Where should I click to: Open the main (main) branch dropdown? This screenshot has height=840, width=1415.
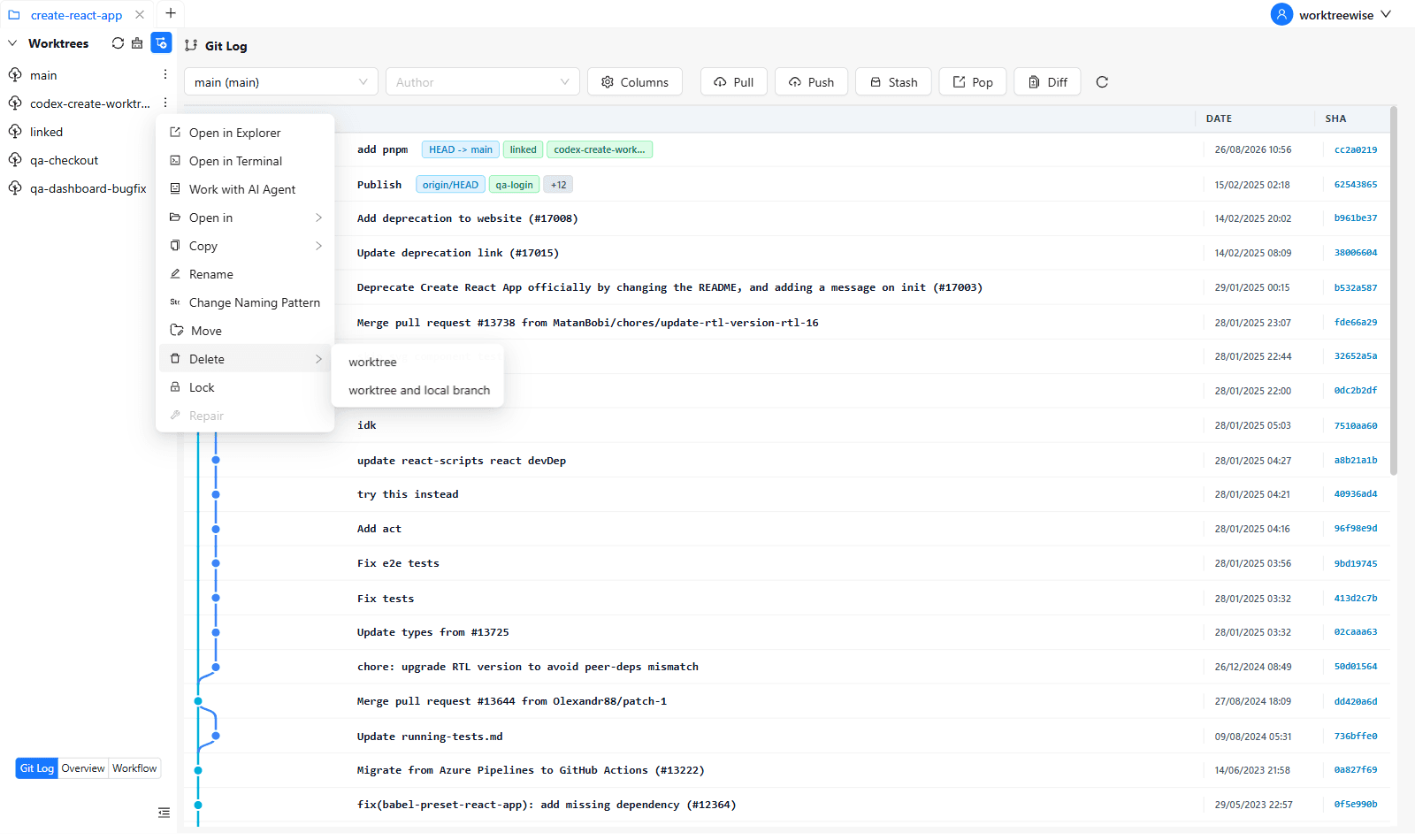281,82
